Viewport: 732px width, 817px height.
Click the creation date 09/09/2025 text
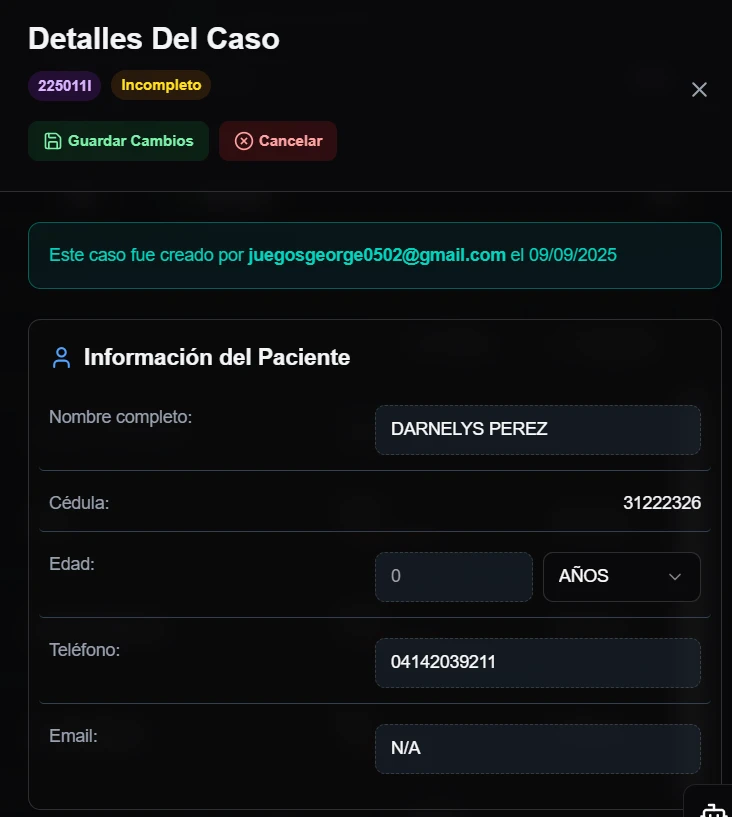[573, 255]
